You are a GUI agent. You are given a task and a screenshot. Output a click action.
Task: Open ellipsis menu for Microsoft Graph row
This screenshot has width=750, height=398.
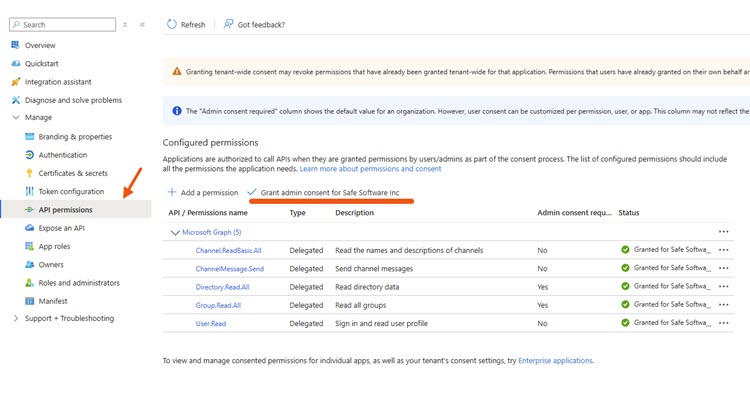(x=724, y=232)
